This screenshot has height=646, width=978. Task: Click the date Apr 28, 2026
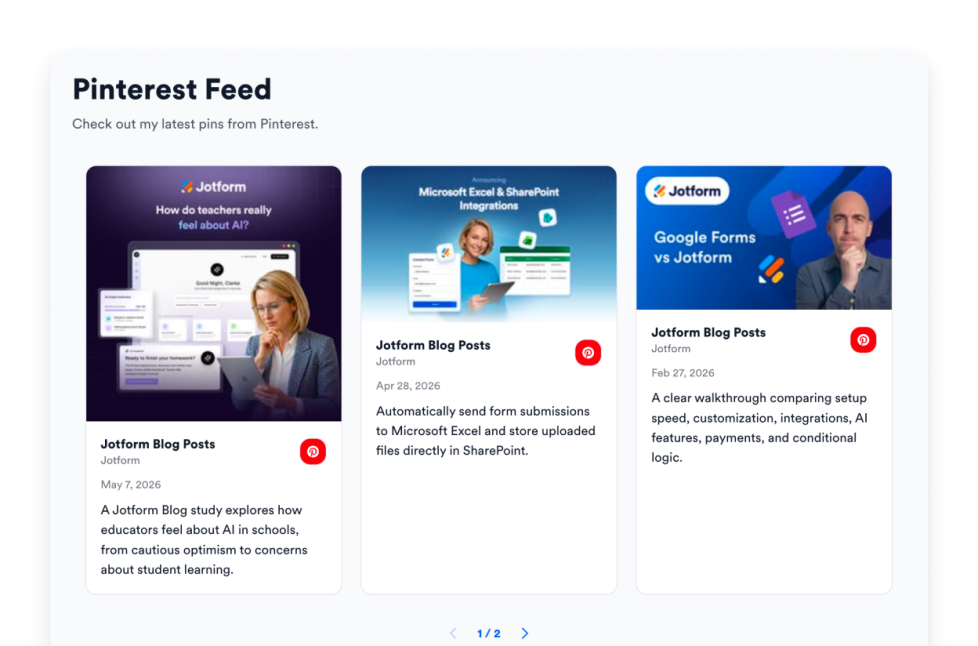coord(408,385)
